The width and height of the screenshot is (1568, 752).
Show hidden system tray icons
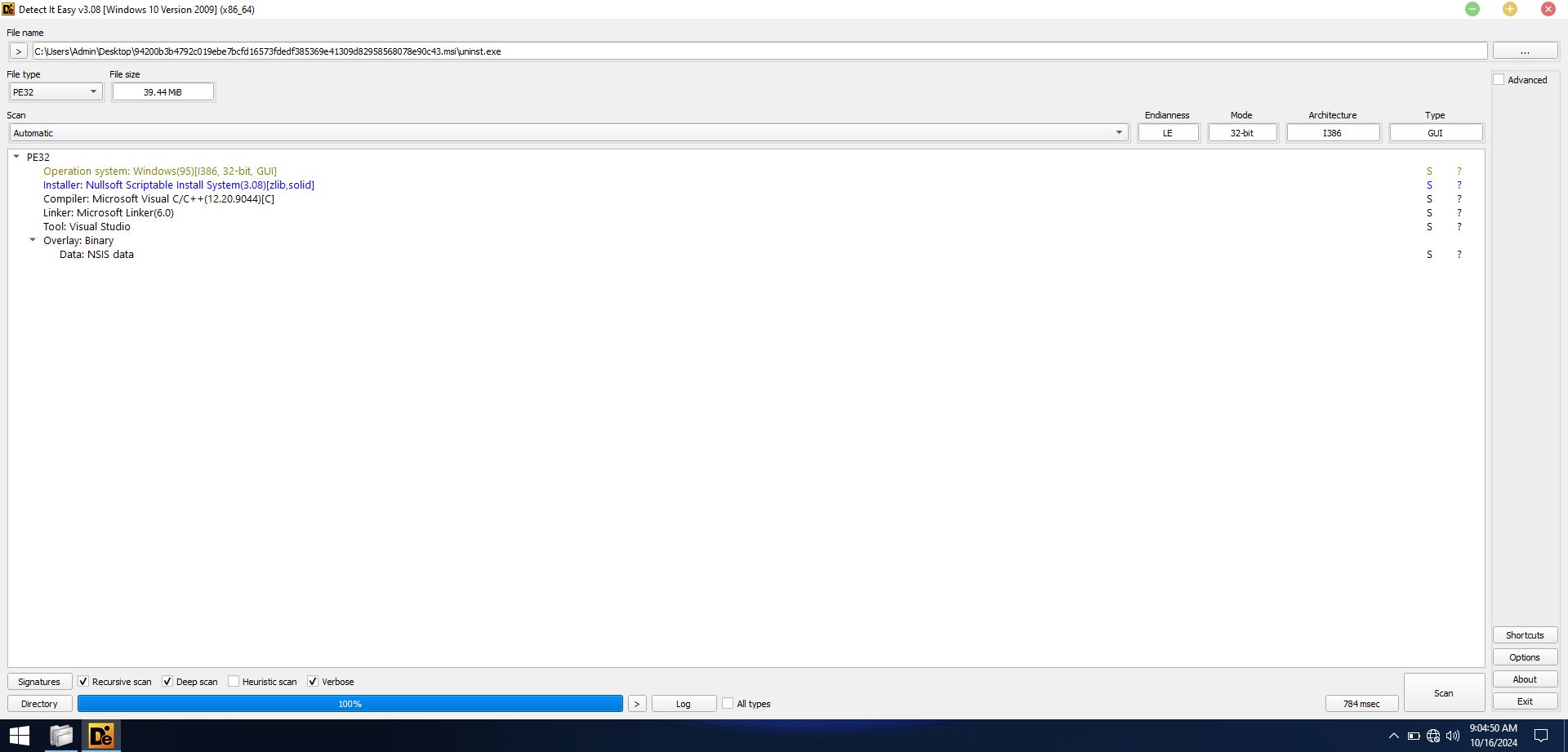(1393, 736)
